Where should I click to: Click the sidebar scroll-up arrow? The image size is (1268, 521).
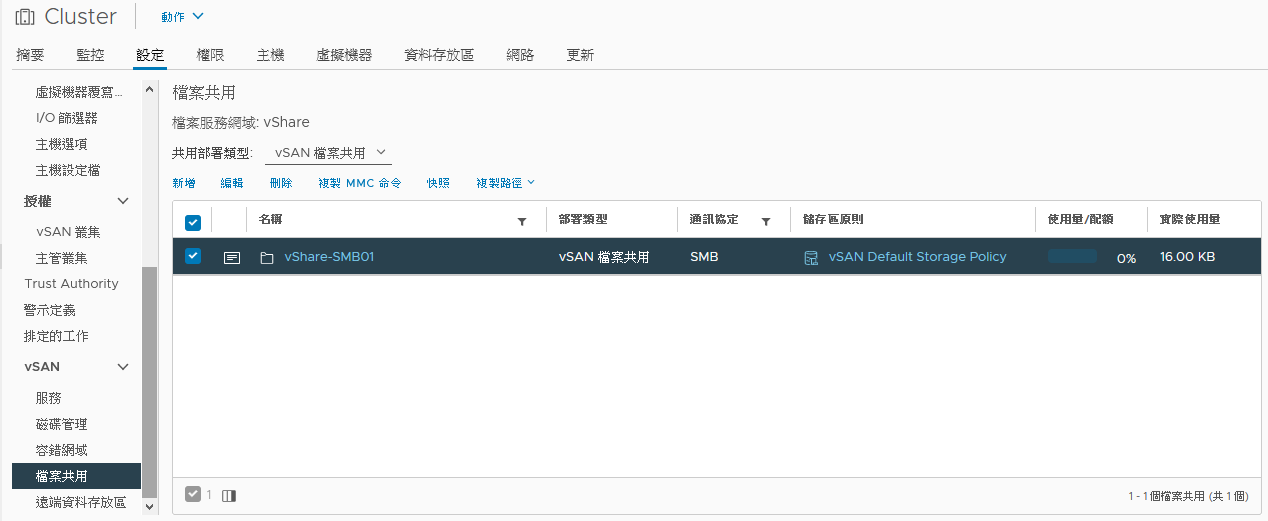tap(150, 89)
